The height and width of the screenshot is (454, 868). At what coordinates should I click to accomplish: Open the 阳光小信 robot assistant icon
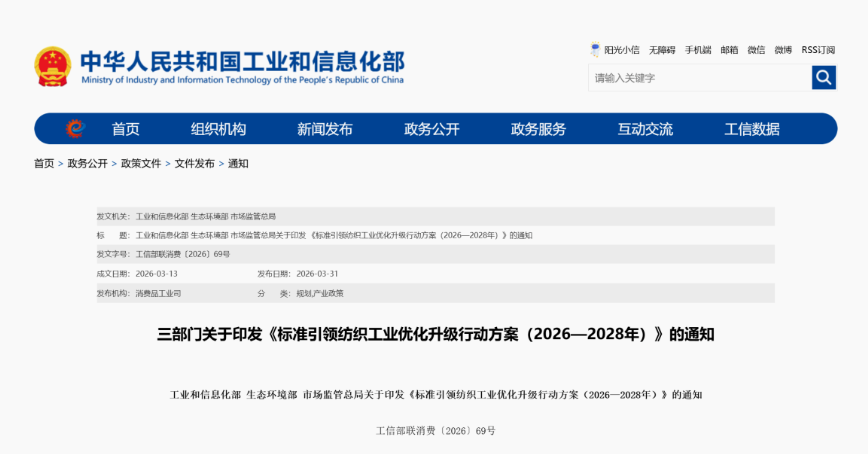(596, 49)
